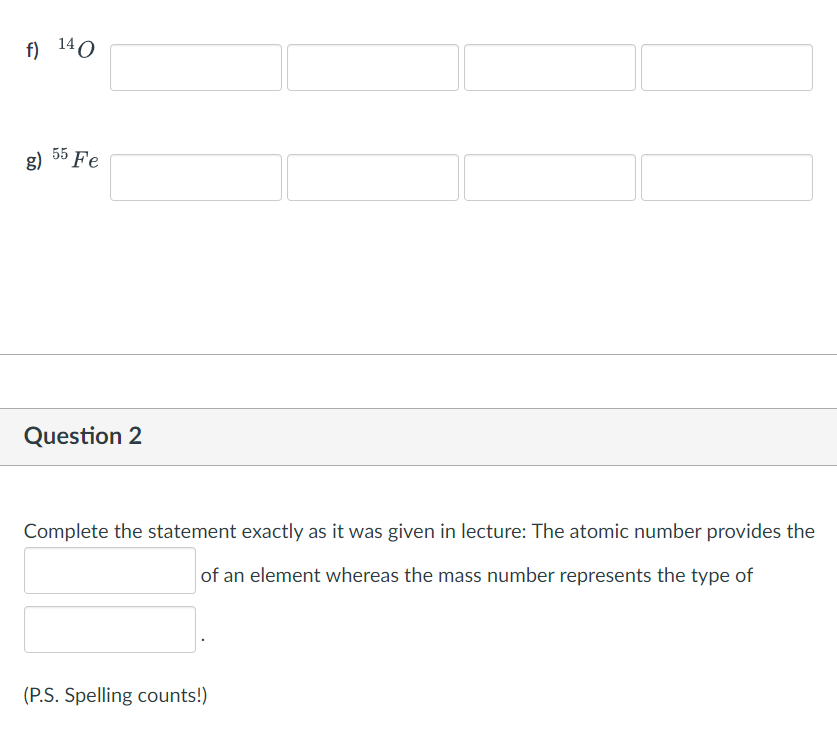The height and width of the screenshot is (740, 837).
Task: Select the Question 2 header
Action: pyautogui.click(x=83, y=436)
